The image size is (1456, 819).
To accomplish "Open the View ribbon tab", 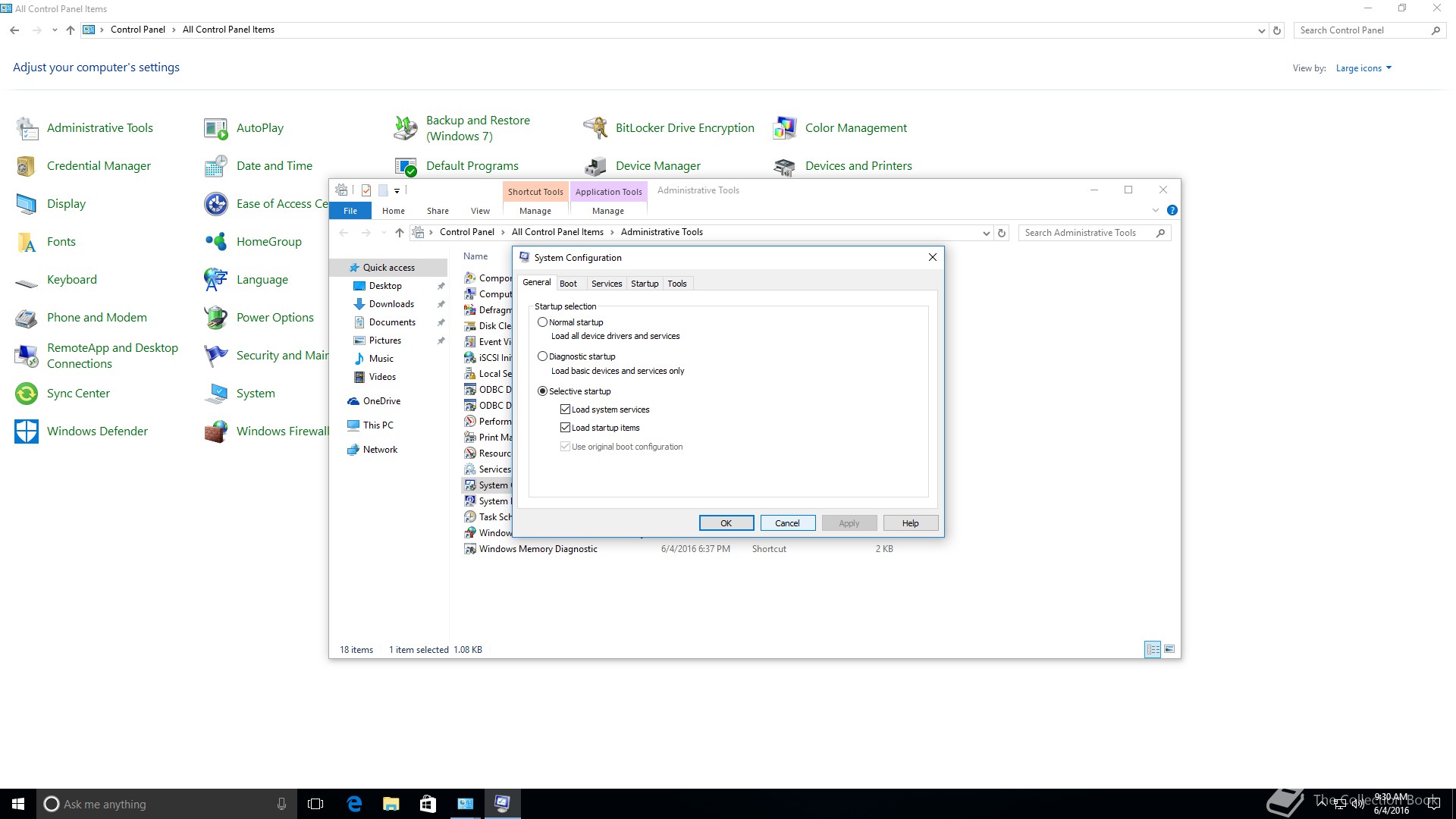I will pos(480,211).
